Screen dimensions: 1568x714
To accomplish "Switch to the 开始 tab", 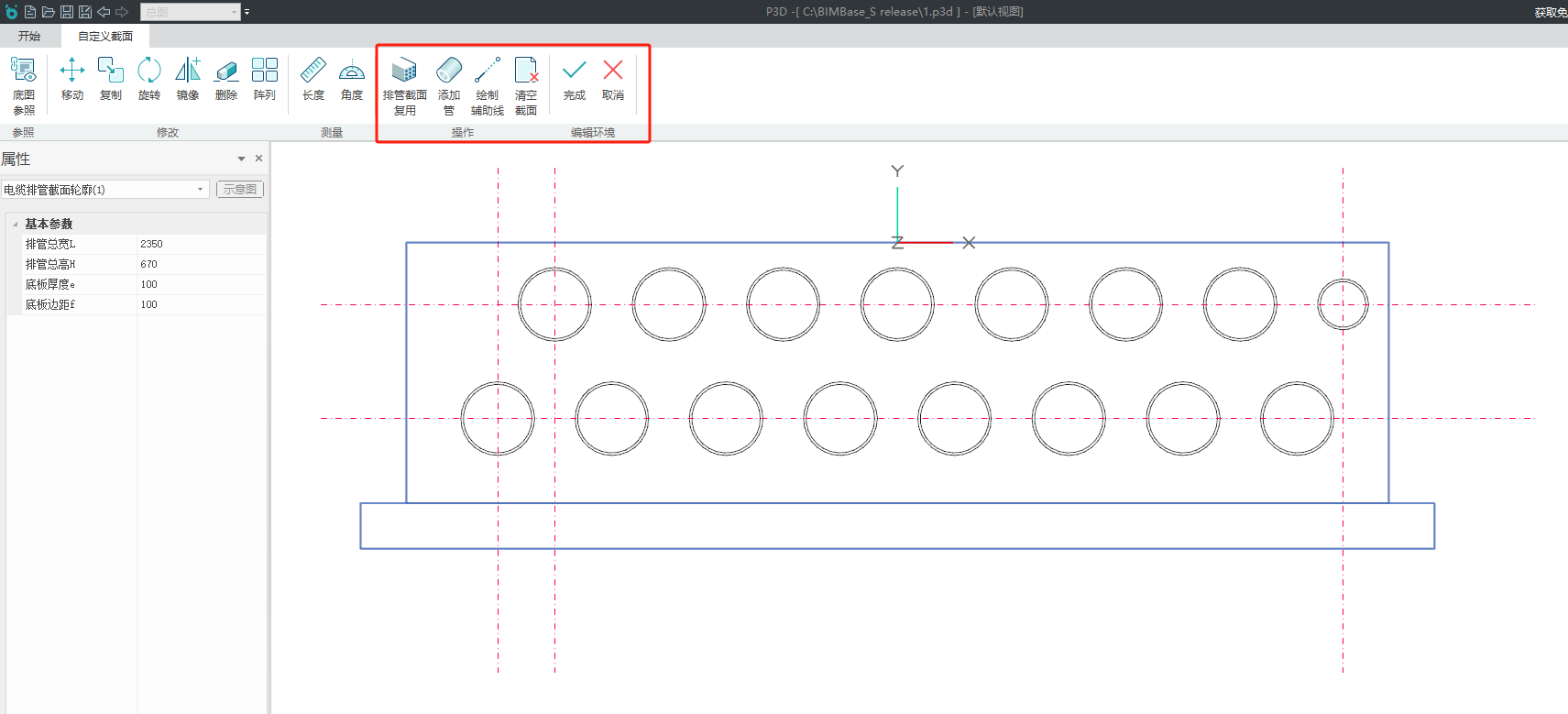I will tap(29, 37).
